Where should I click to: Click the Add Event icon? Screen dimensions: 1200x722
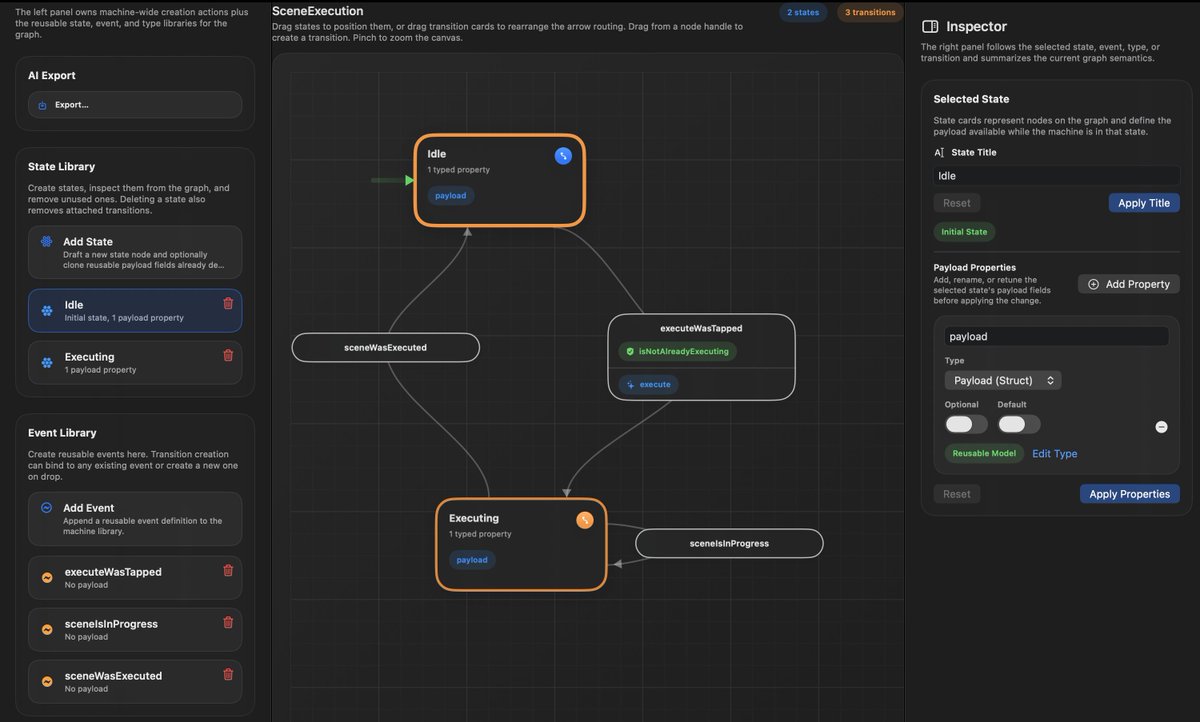pos(46,508)
